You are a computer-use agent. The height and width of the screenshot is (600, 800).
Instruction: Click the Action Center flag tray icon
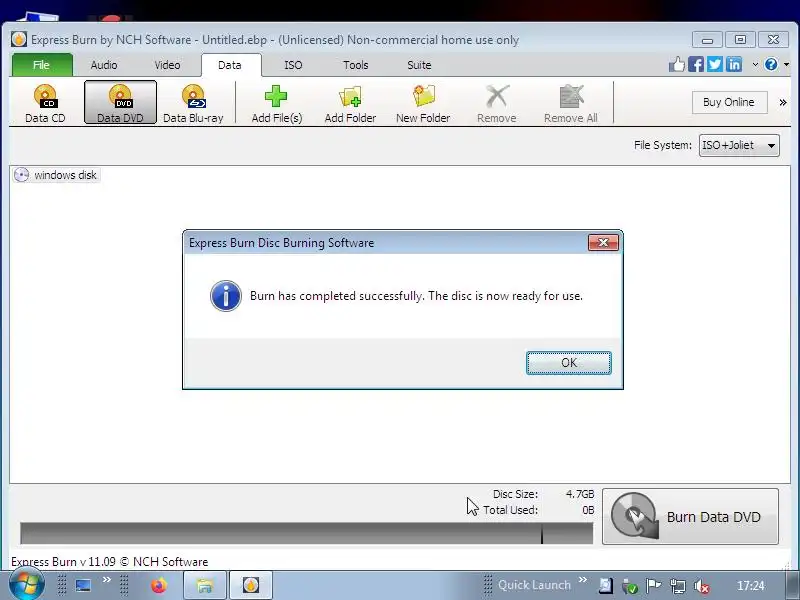click(x=653, y=586)
